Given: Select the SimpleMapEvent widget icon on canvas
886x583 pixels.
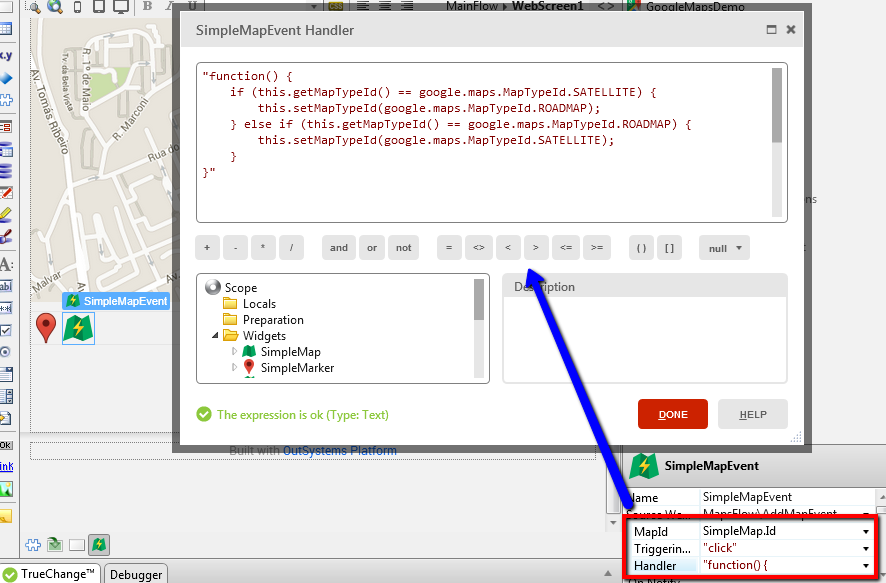Looking at the screenshot, I should click(78, 328).
